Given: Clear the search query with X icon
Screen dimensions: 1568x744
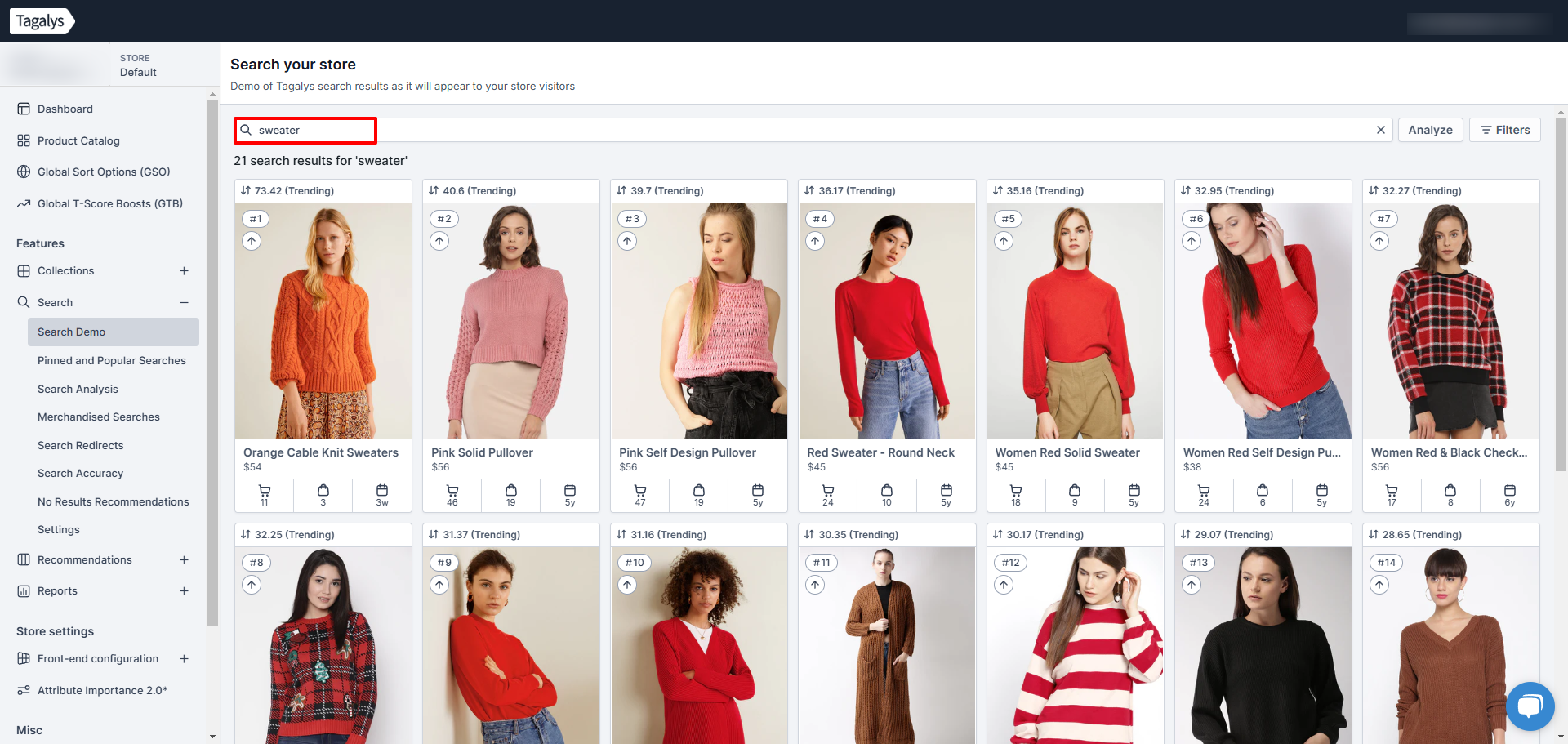Looking at the screenshot, I should tap(1381, 130).
